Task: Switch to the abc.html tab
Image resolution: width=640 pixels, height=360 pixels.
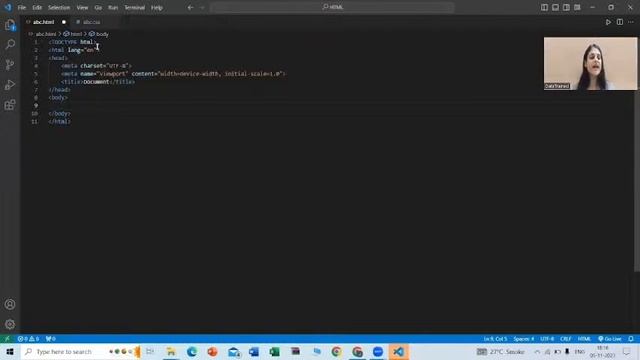Action: 44,22
